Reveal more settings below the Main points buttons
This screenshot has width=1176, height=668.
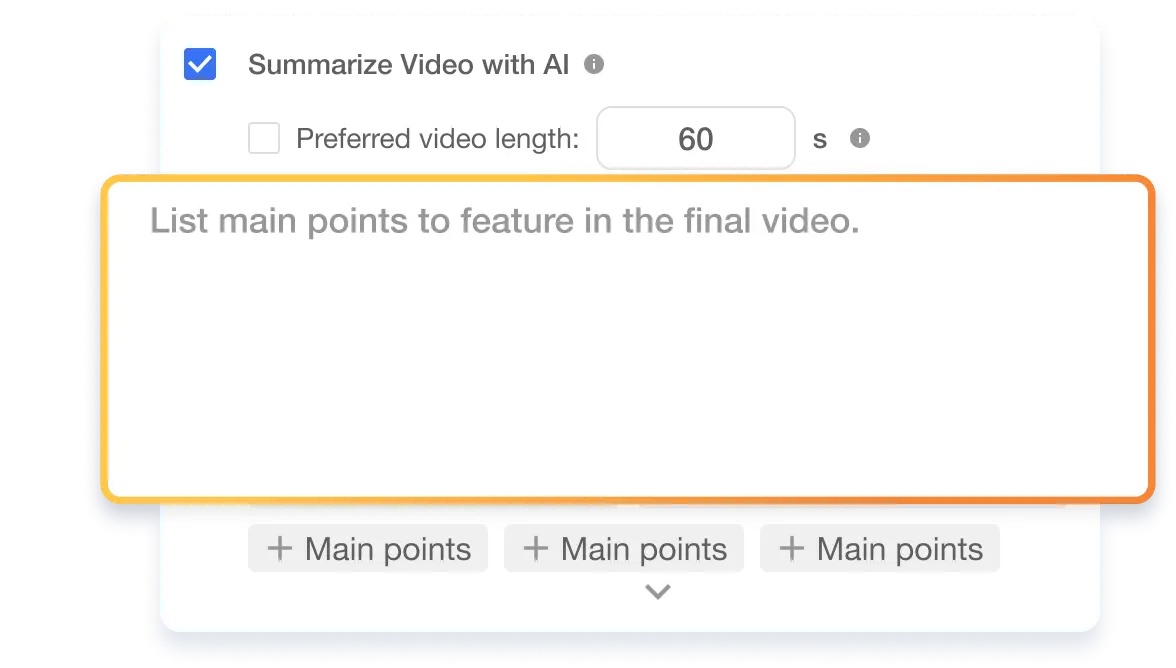click(657, 591)
